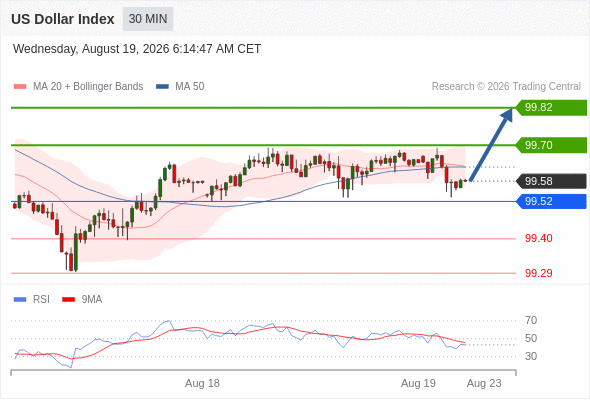Toggle the MA 50 legend text

(x=190, y=87)
